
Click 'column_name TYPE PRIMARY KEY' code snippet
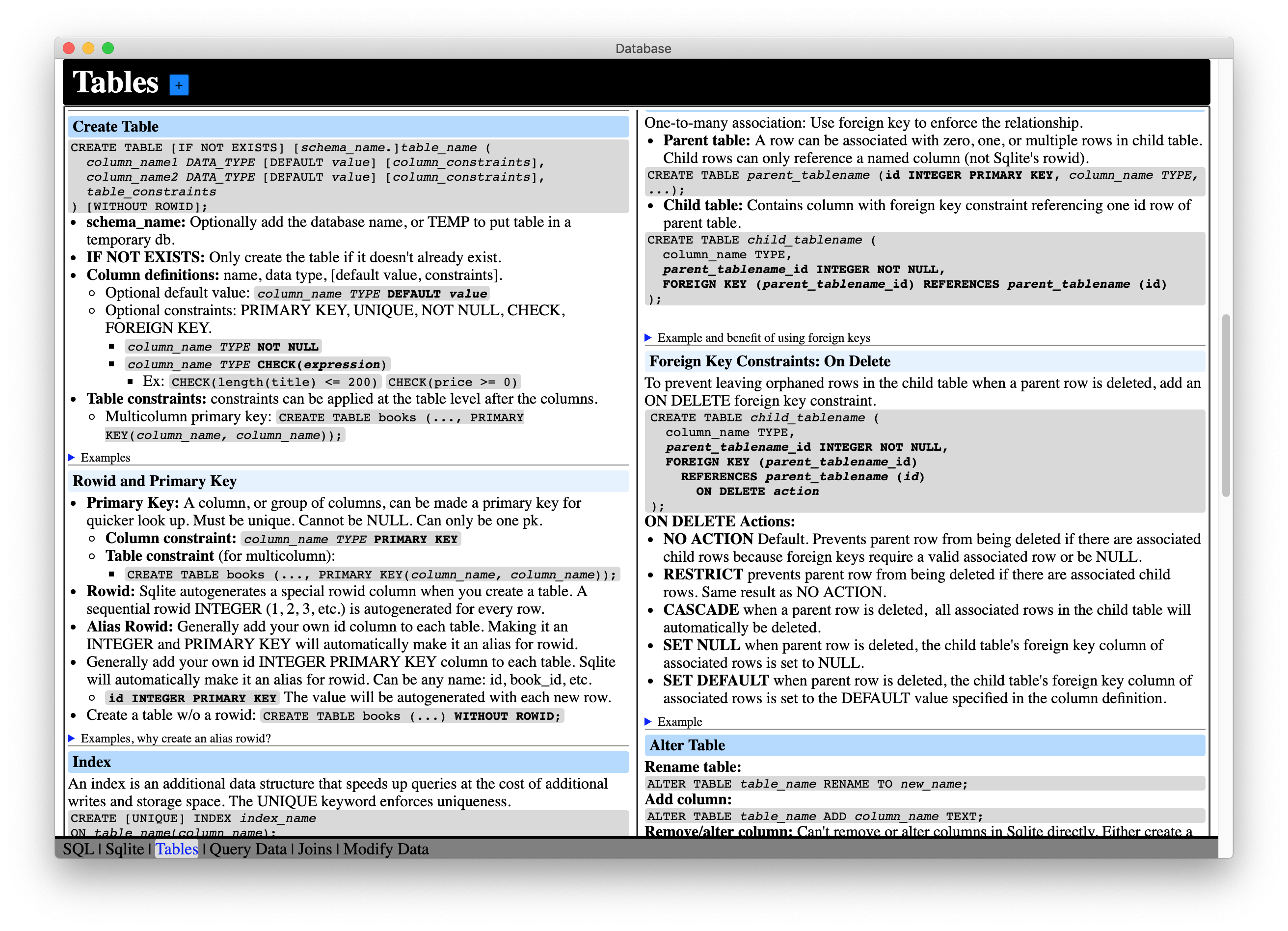click(351, 539)
